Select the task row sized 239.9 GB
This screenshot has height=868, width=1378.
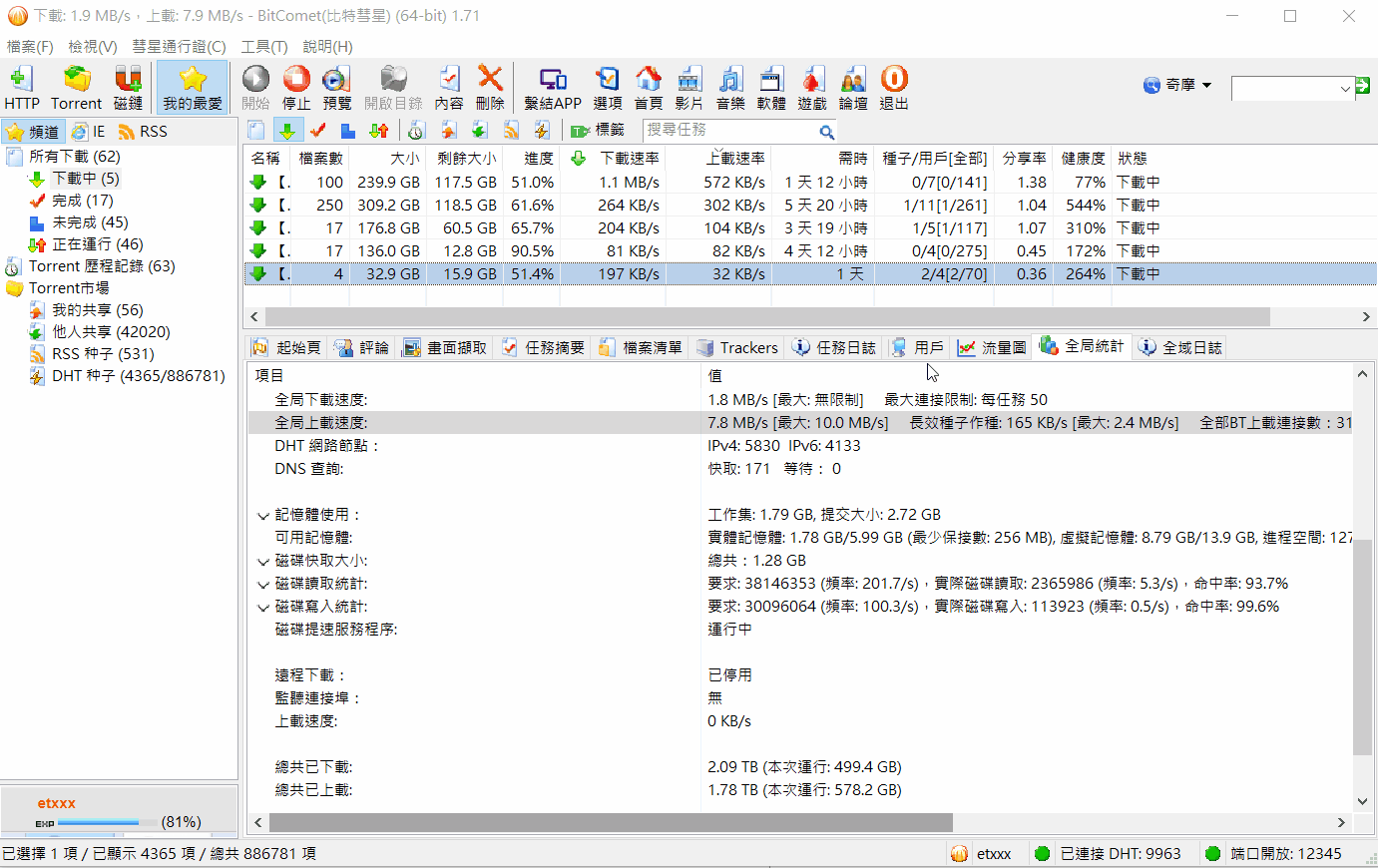pyautogui.click(x=809, y=183)
